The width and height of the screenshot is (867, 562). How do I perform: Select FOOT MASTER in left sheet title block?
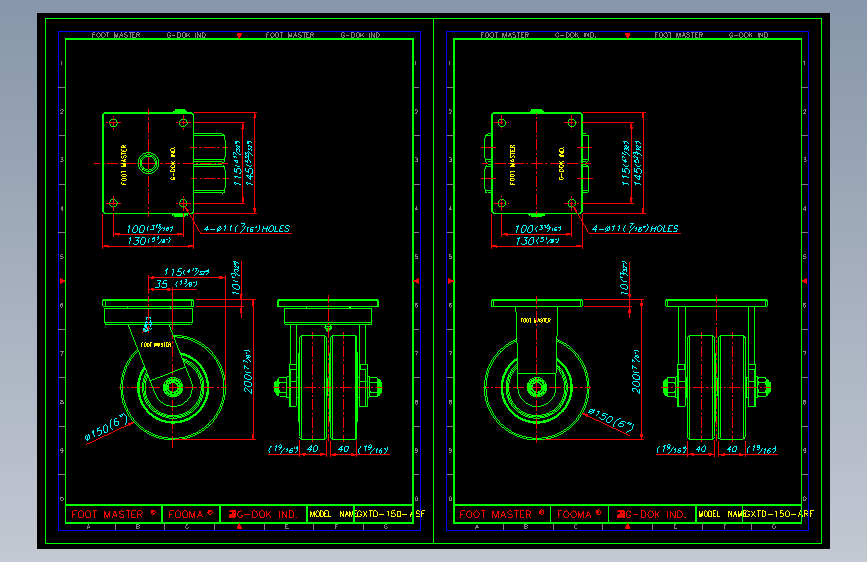point(107,514)
